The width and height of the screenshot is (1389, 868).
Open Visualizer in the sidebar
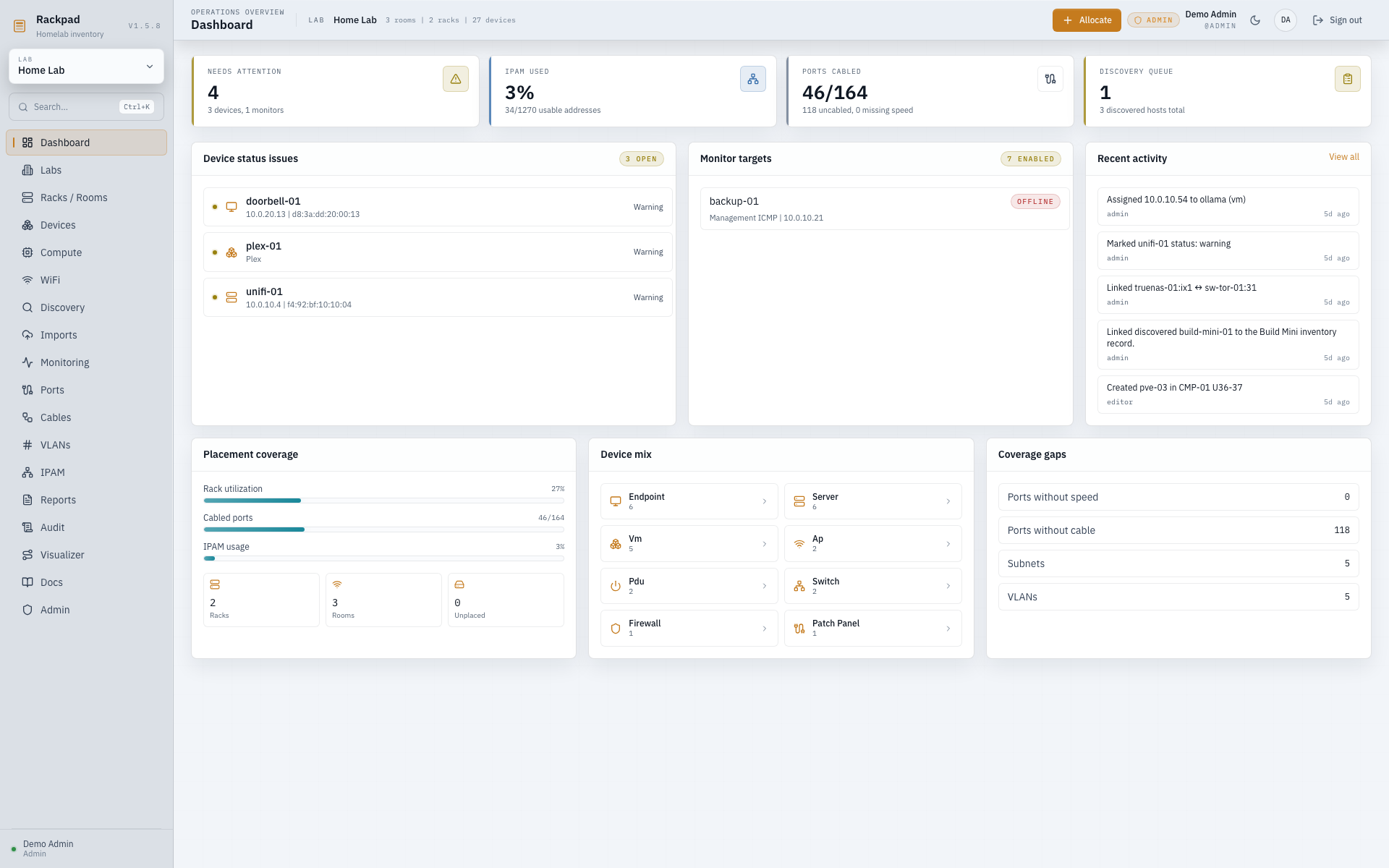point(86,555)
